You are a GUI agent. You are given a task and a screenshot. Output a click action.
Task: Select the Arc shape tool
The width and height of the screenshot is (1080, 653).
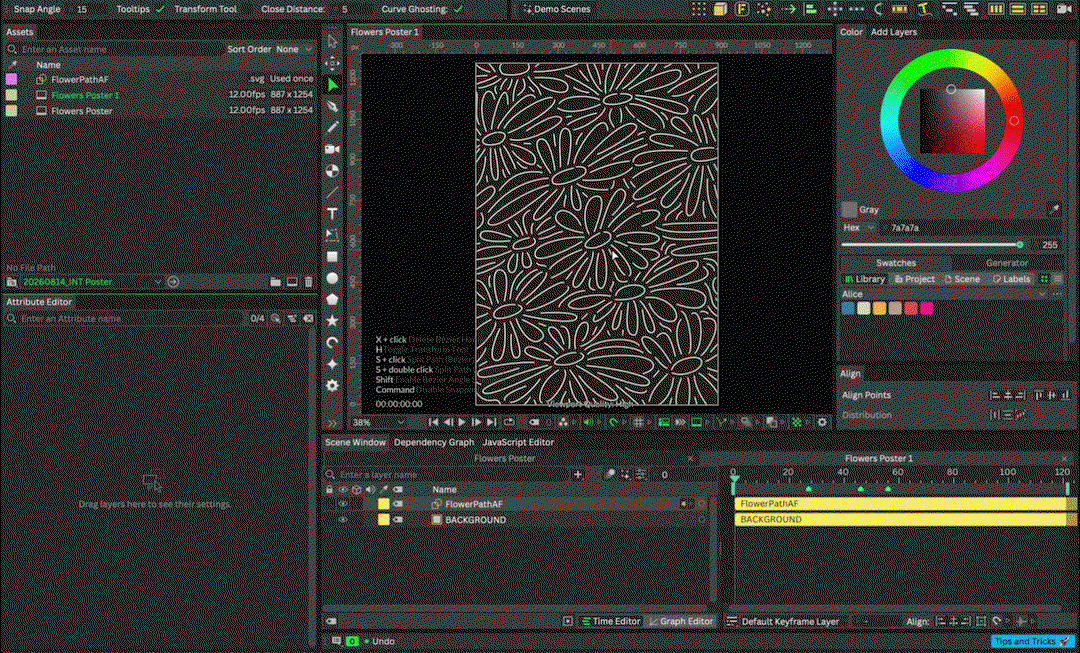332,342
